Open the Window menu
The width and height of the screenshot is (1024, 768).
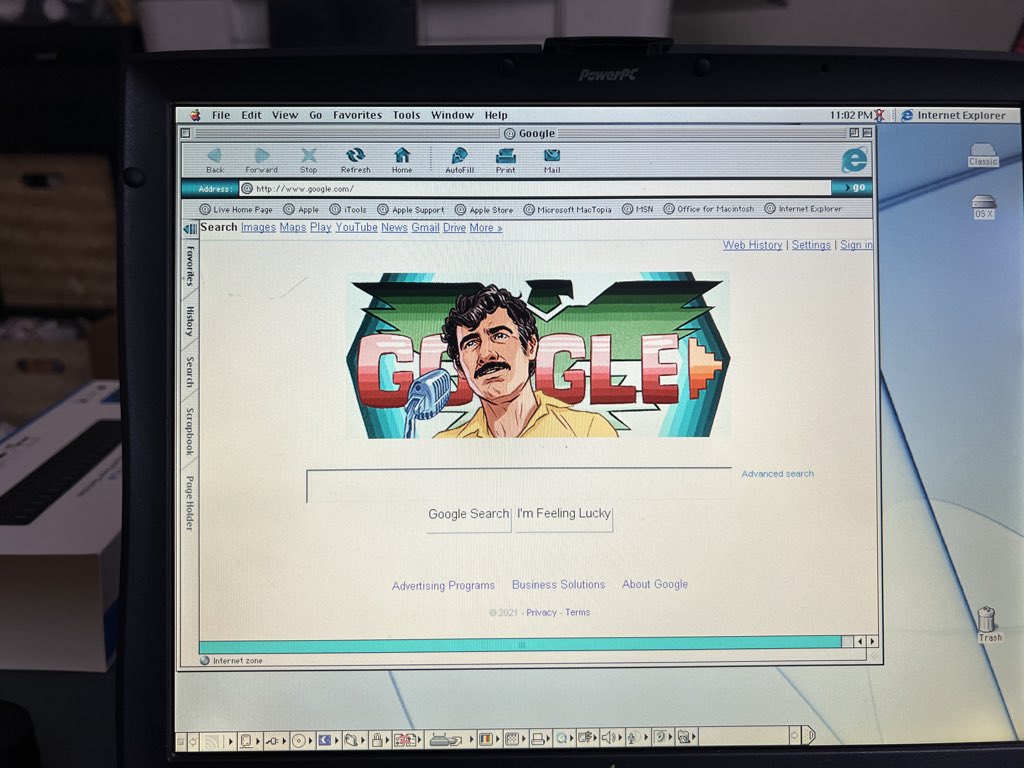coord(452,115)
